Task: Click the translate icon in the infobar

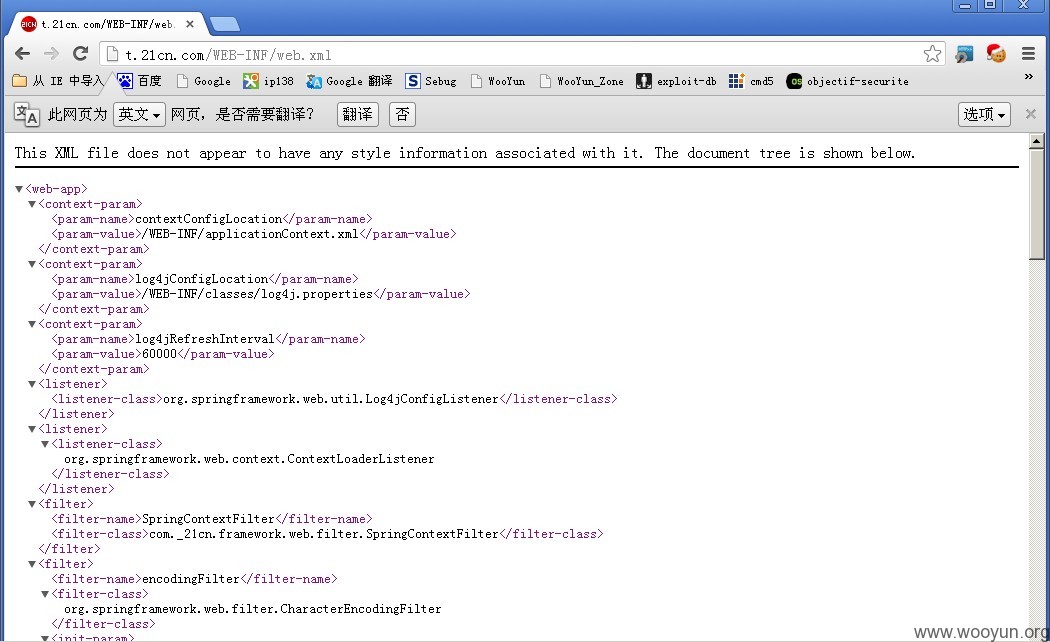Action: (x=27, y=114)
